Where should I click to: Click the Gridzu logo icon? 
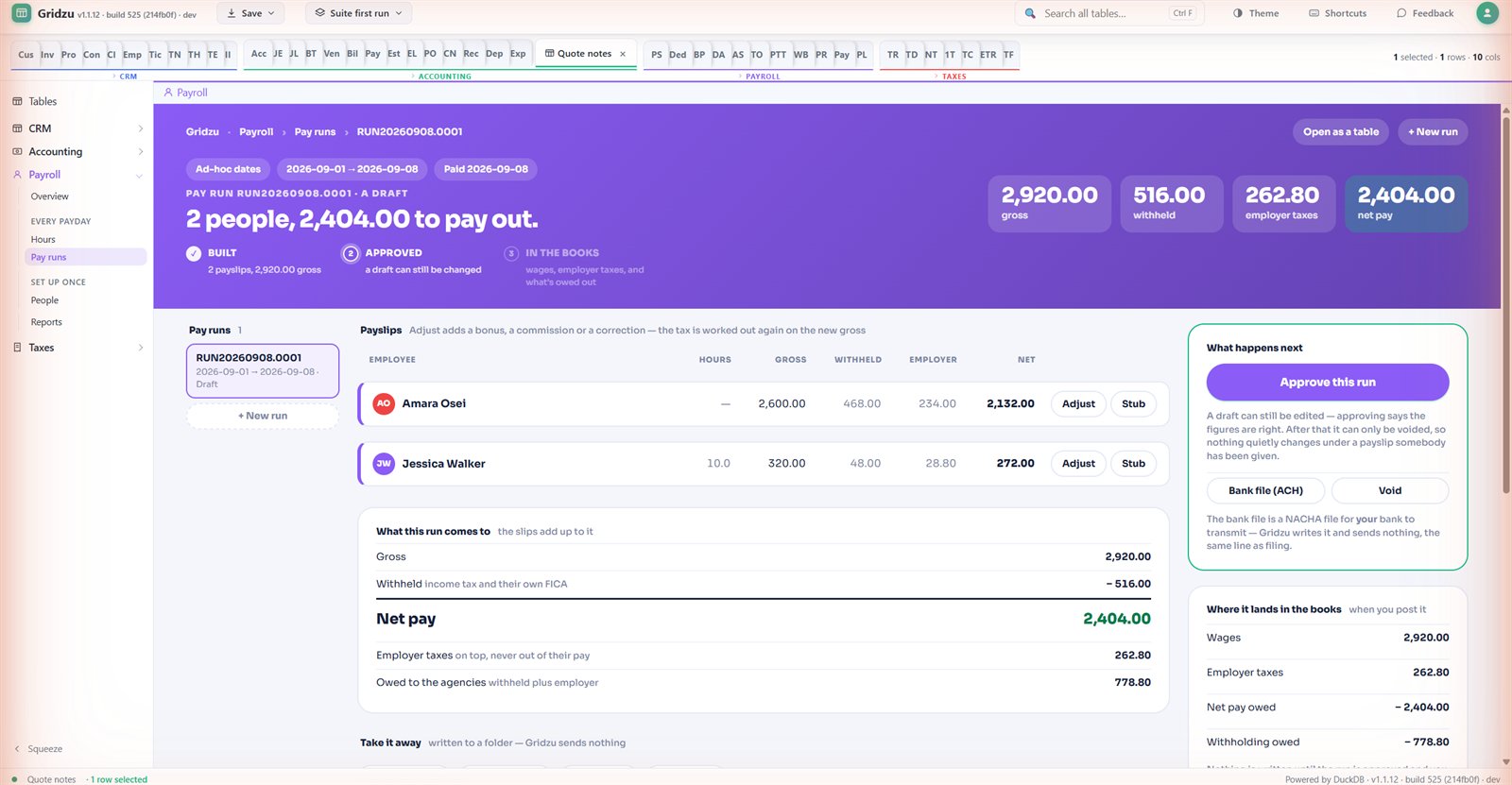[x=21, y=13]
